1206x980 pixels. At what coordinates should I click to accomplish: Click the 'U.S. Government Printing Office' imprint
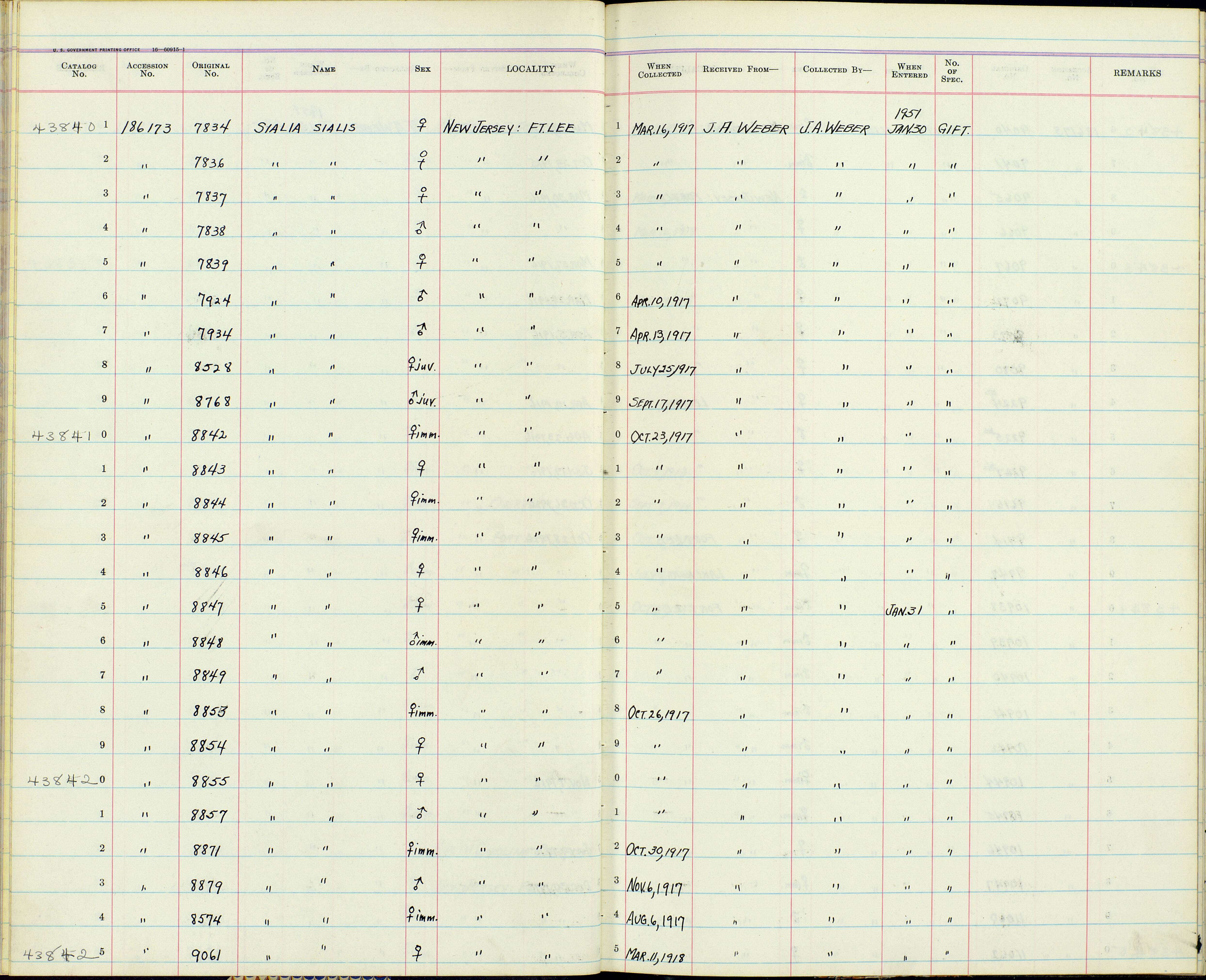point(96,50)
